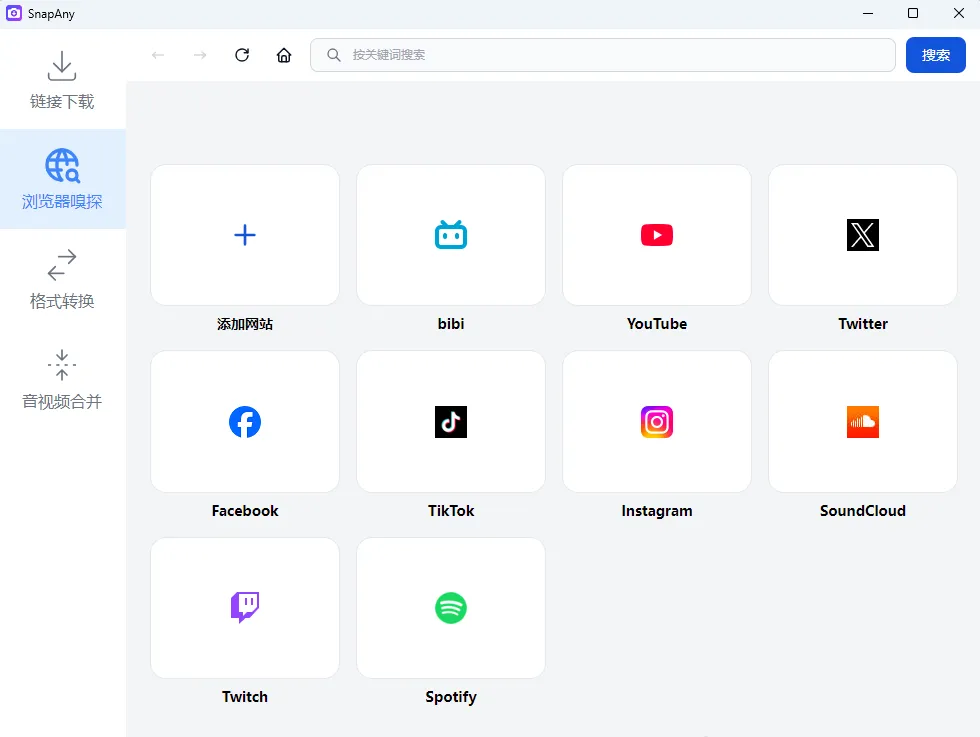Viewport: 980px width, 737px height.
Task: Click the Facebook label text
Action: (245, 511)
